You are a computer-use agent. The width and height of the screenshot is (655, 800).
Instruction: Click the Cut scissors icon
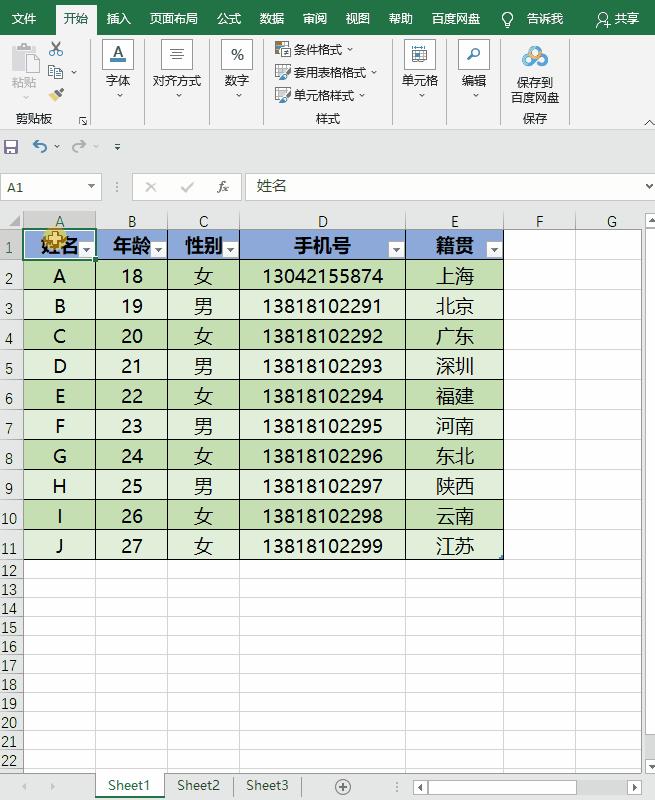click(56, 49)
